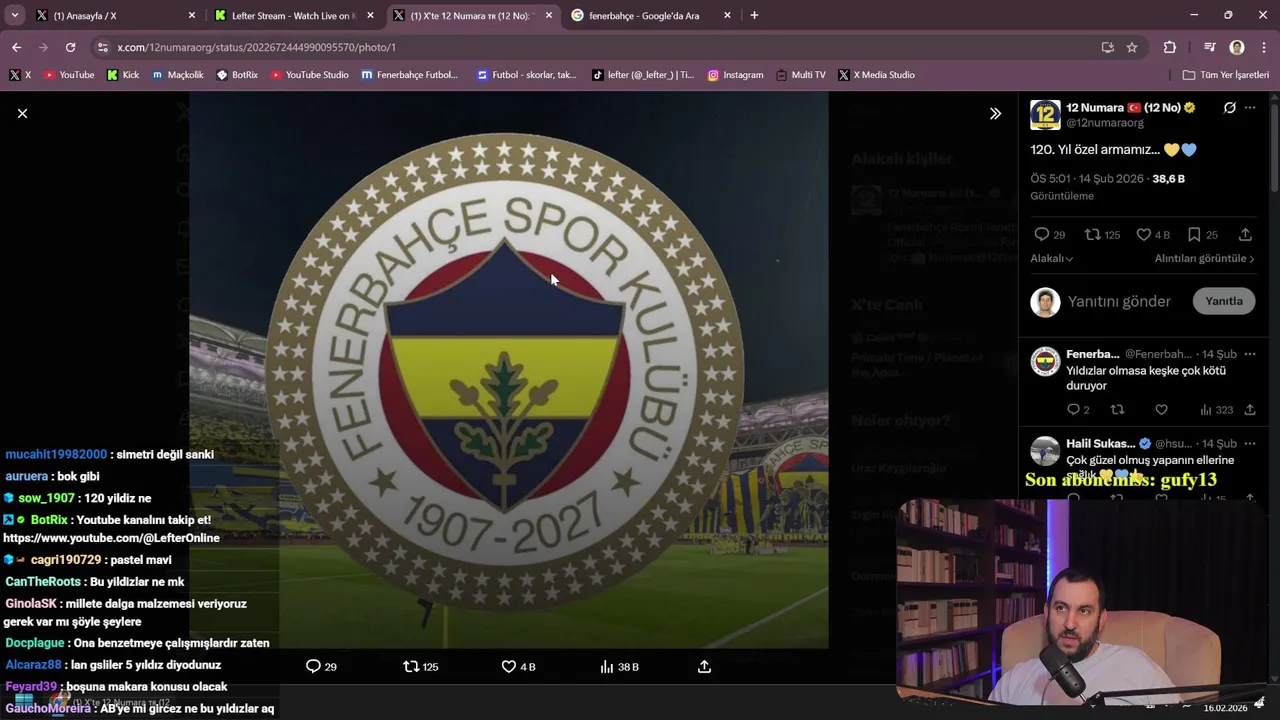The width and height of the screenshot is (1280, 720).
Task: Click reply icon with 29 in sidebar
Action: pos(1049,235)
